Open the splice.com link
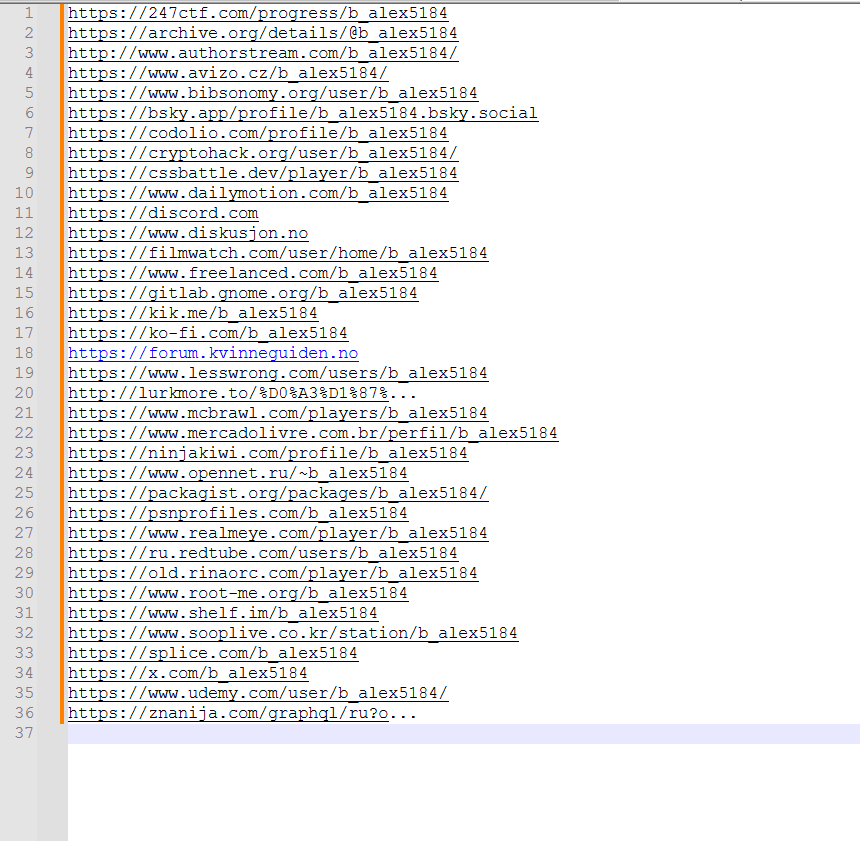Viewport: 860px width, 841px height. coord(213,653)
